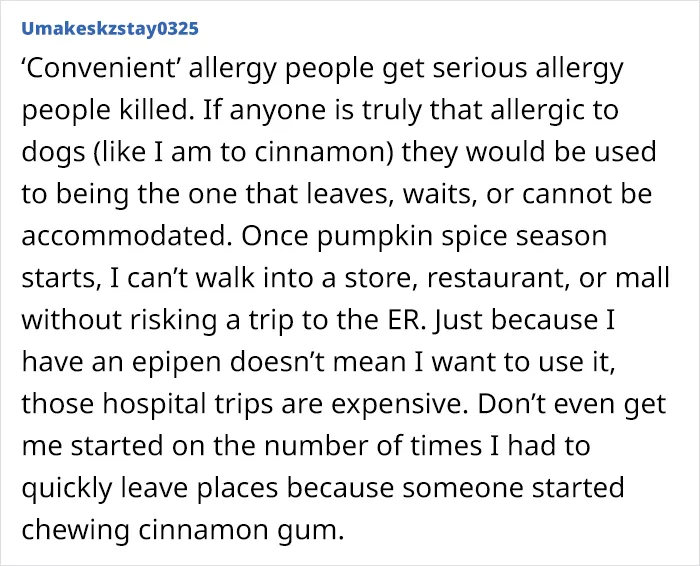Click the word 'truly' in the comment
700x566 pixels.
[x=391, y=111]
